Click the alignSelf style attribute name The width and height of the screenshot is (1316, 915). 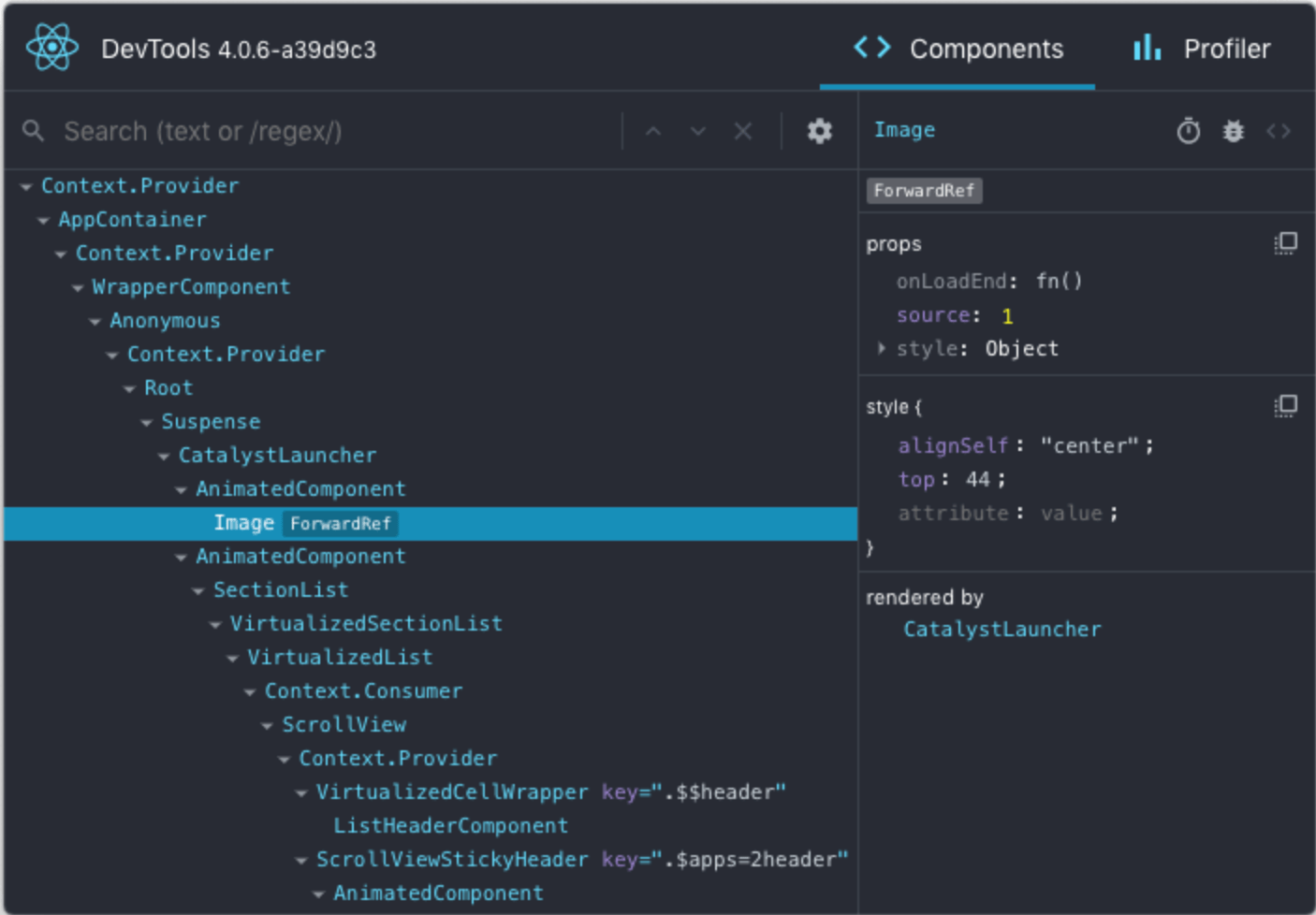[x=953, y=445]
